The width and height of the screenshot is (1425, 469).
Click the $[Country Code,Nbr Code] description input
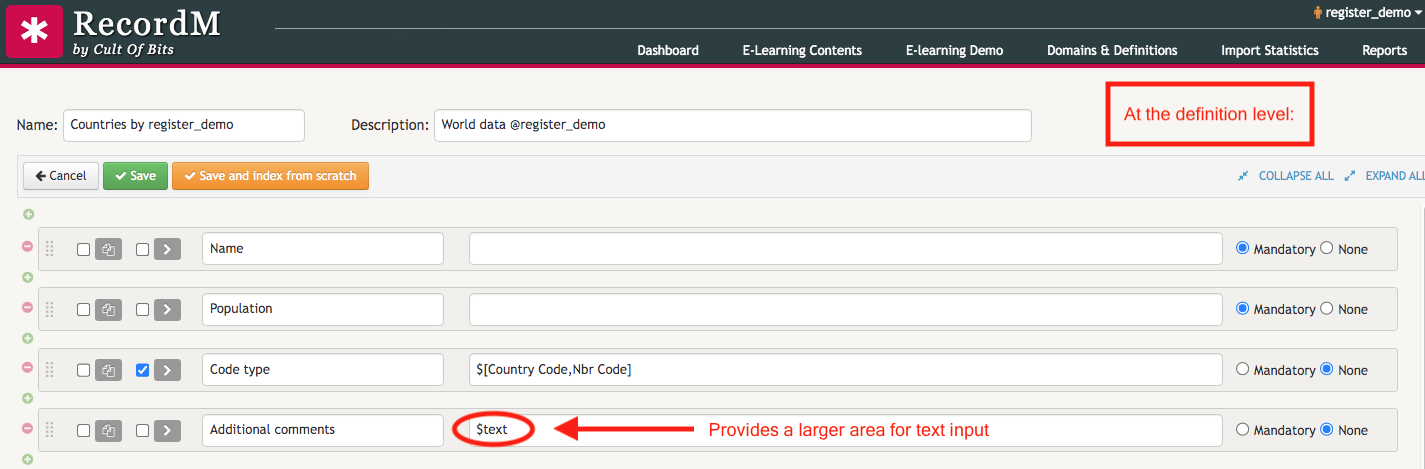tap(846, 370)
